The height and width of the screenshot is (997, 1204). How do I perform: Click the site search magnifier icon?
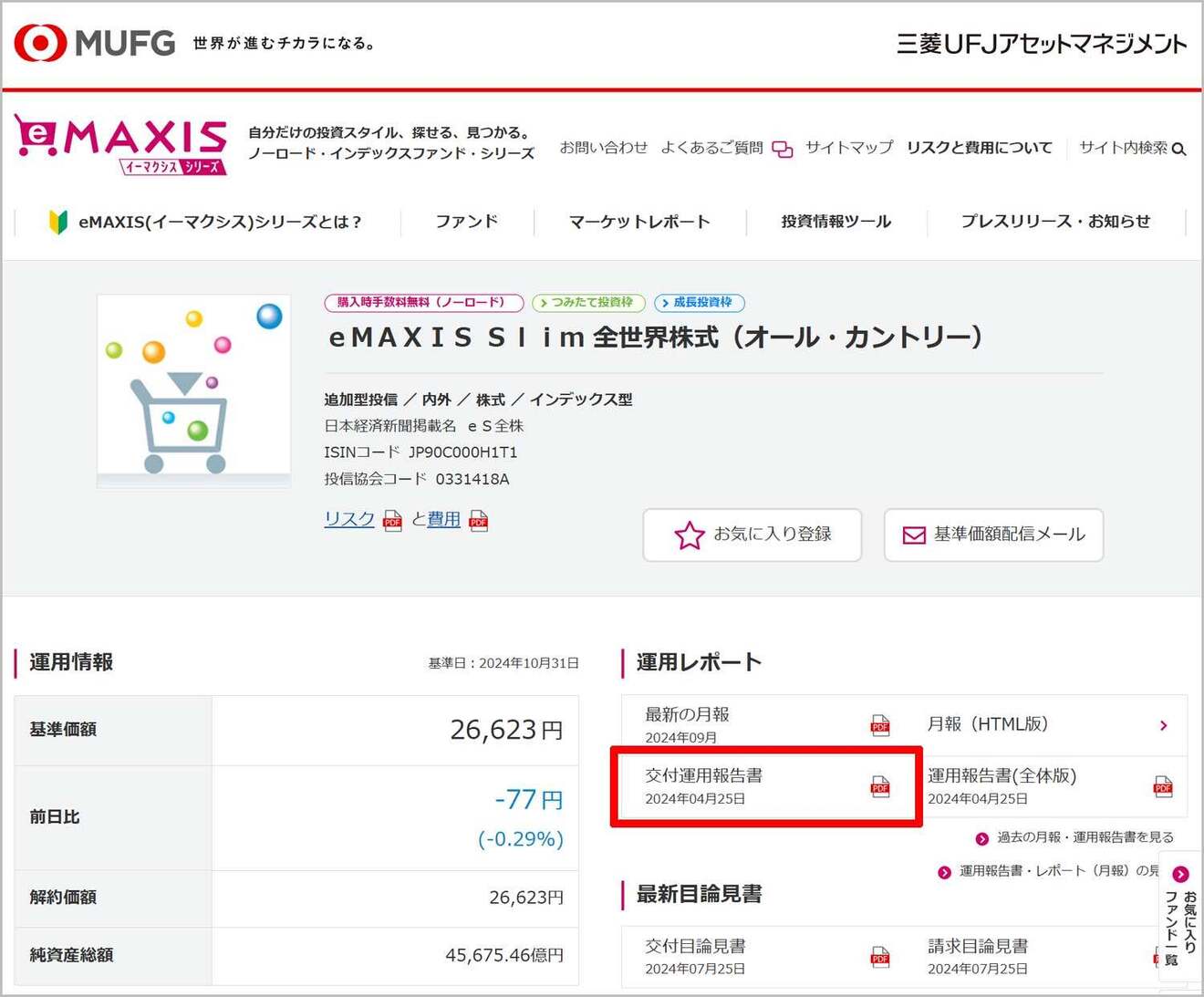click(x=1178, y=149)
